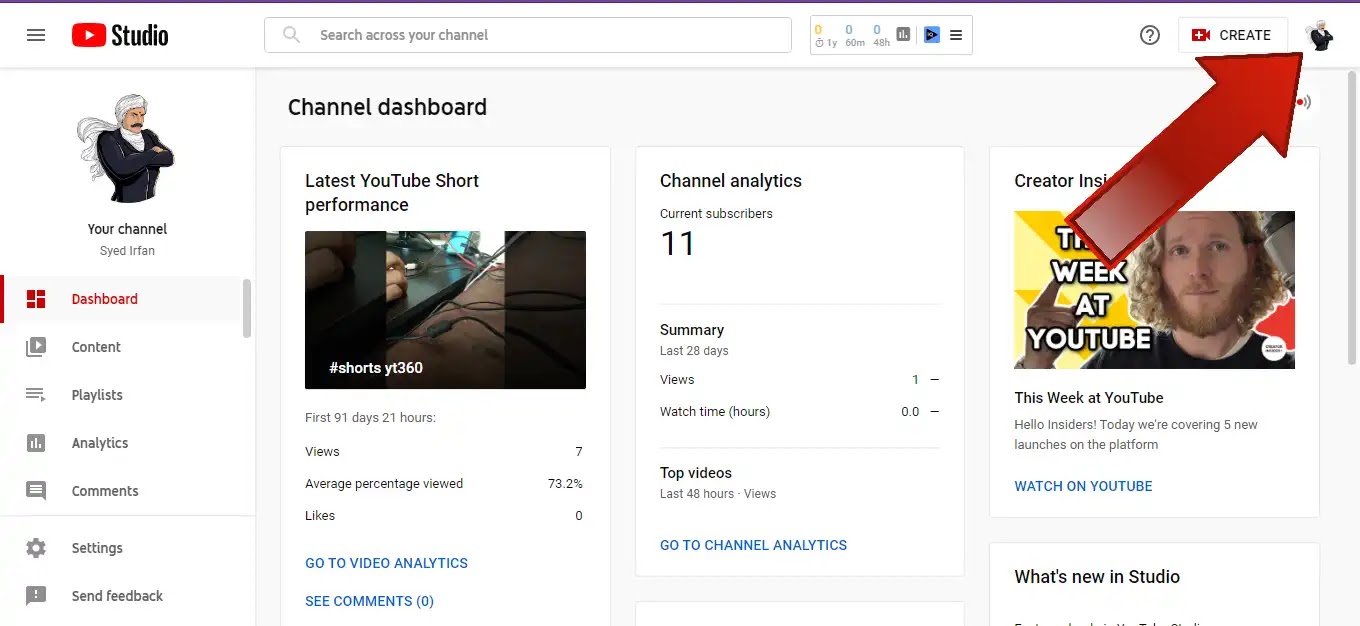Click the Send feedback exclamation icon
Image resolution: width=1360 pixels, height=626 pixels.
click(x=36, y=596)
